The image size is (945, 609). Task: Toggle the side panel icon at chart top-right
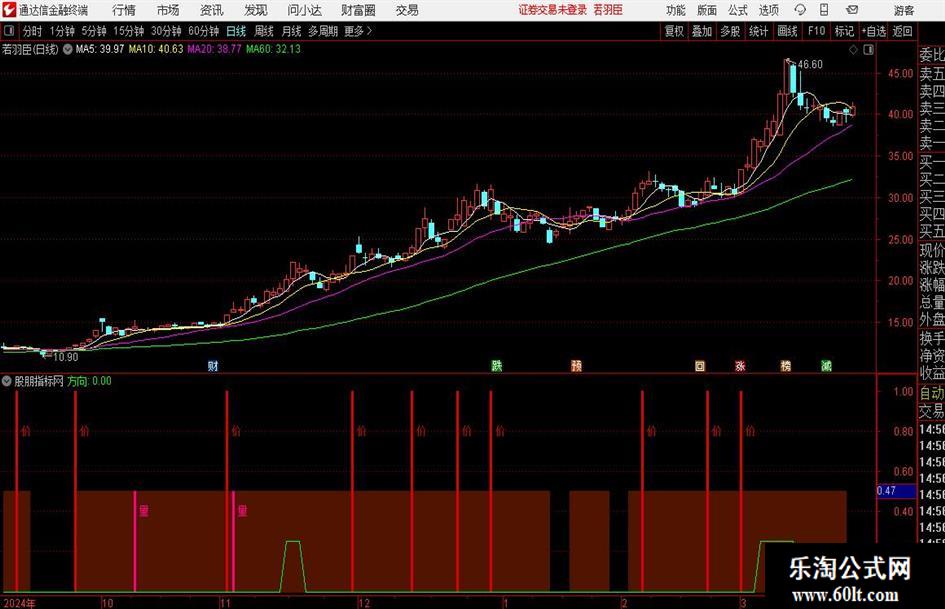point(868,50)
